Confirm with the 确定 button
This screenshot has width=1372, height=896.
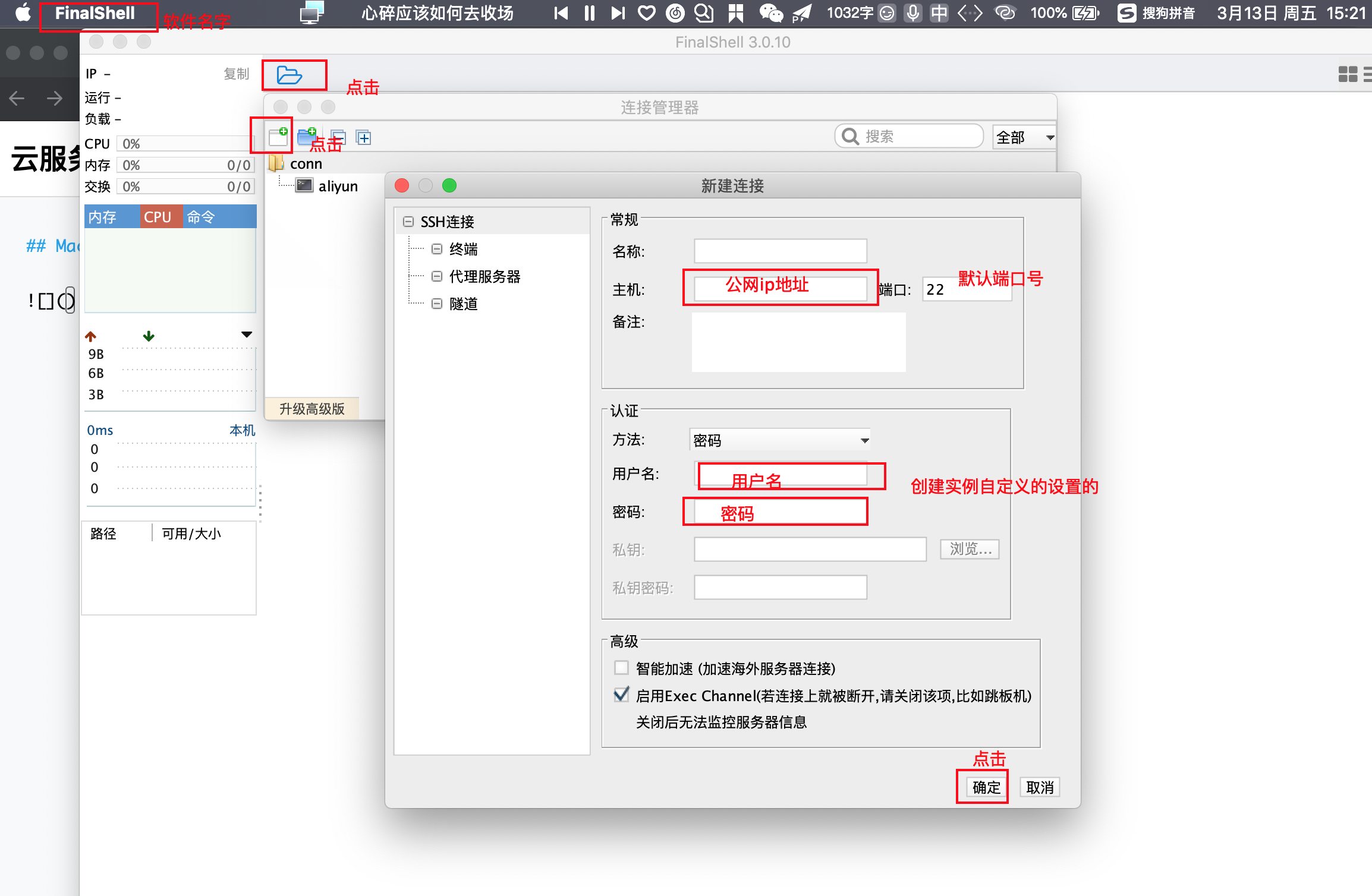[x=986, y=787]
